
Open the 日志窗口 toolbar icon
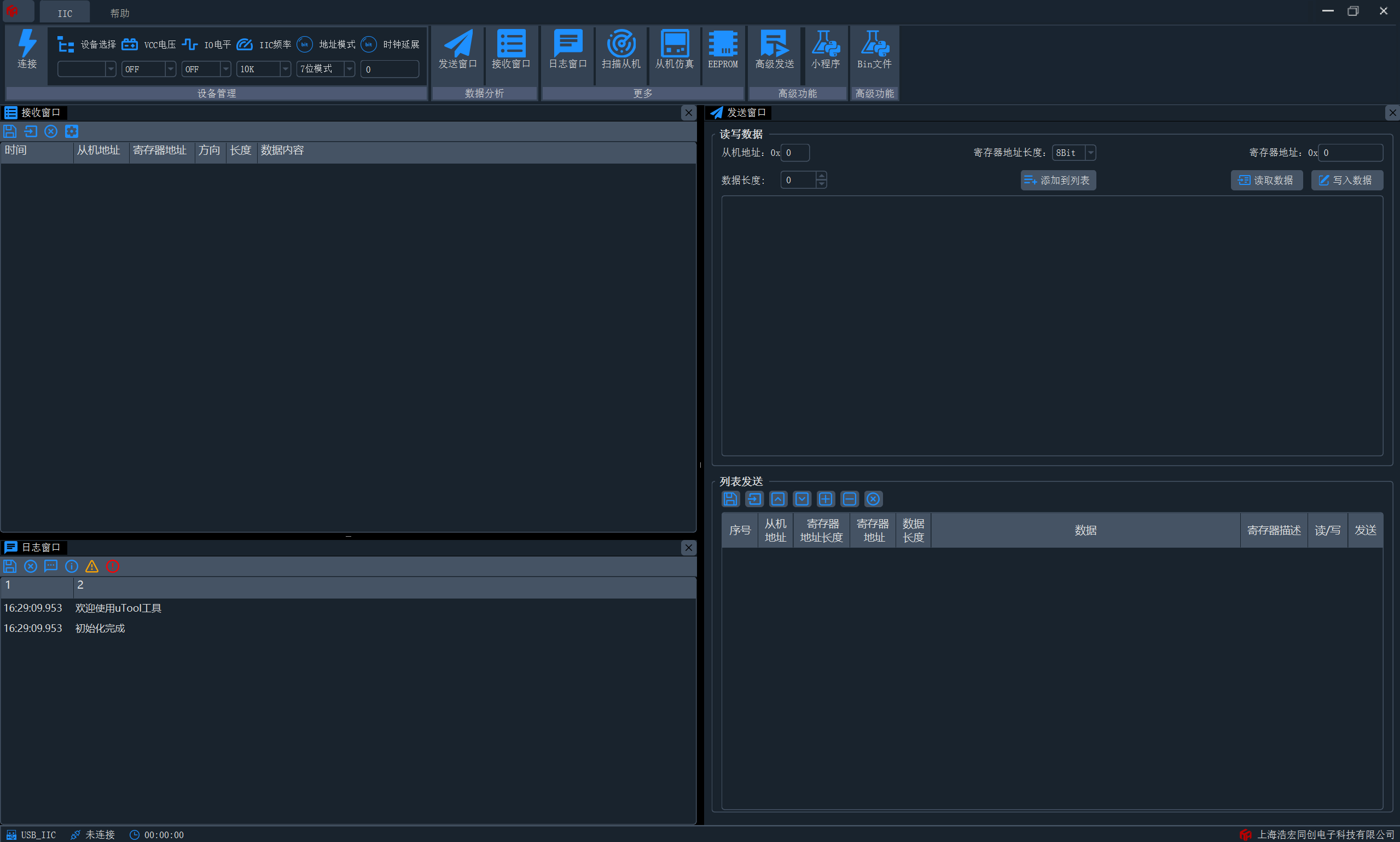[568, 43]
